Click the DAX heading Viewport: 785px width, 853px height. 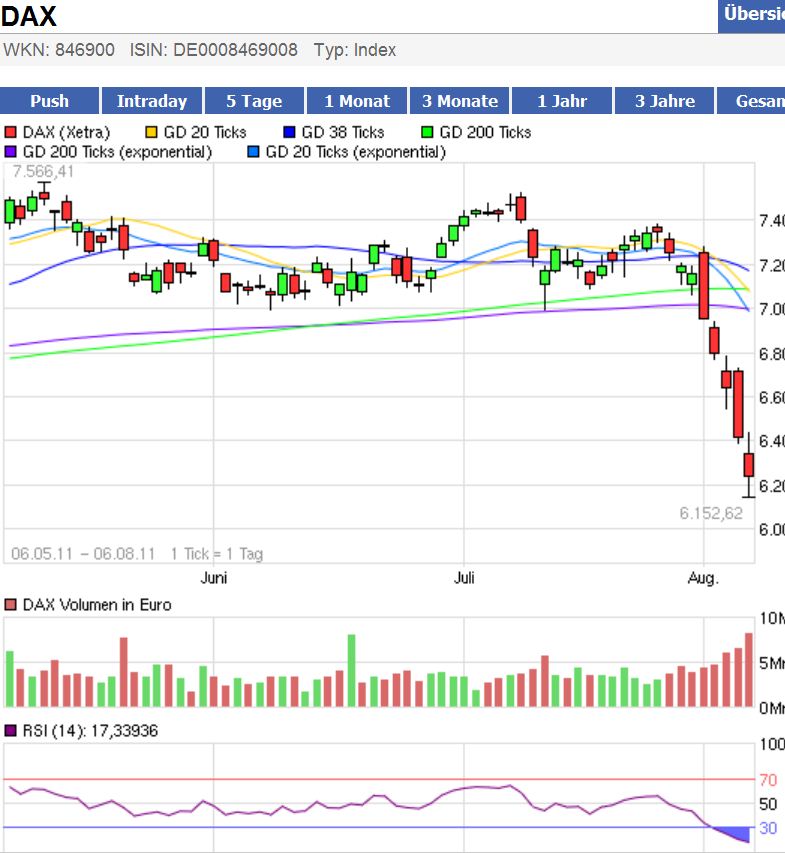[28, 15]
